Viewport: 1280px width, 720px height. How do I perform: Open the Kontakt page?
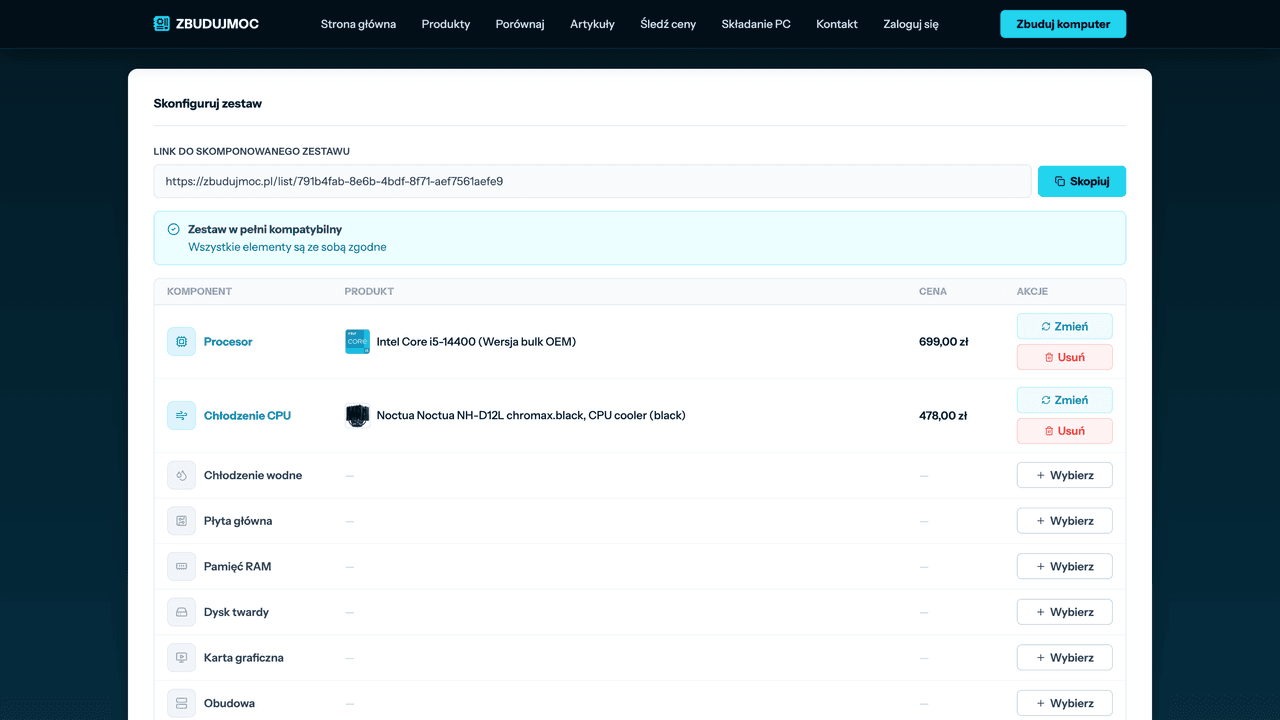tap(837, 24)
